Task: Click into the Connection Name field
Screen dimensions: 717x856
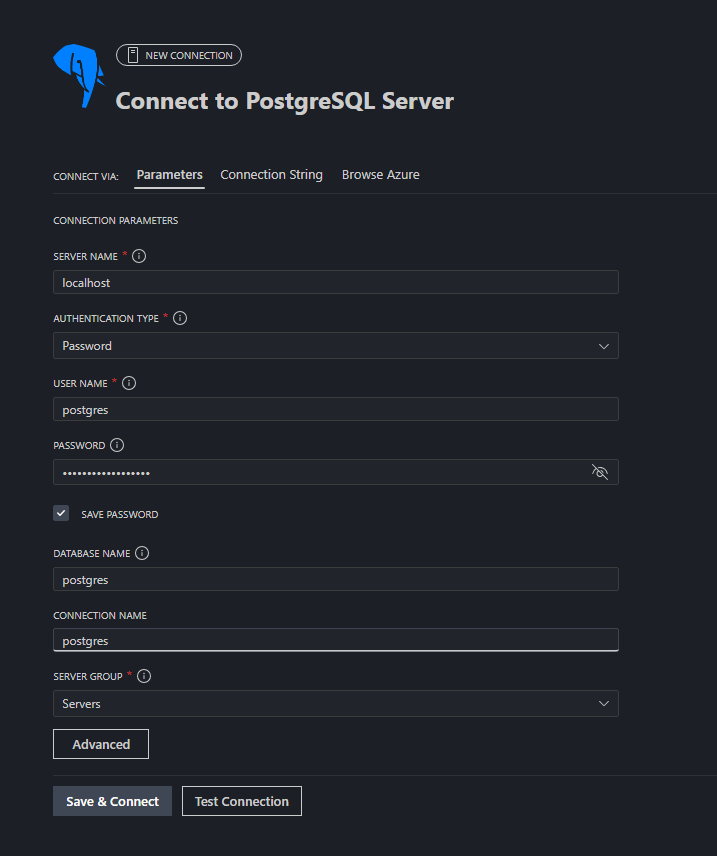Action: [336, 640]
